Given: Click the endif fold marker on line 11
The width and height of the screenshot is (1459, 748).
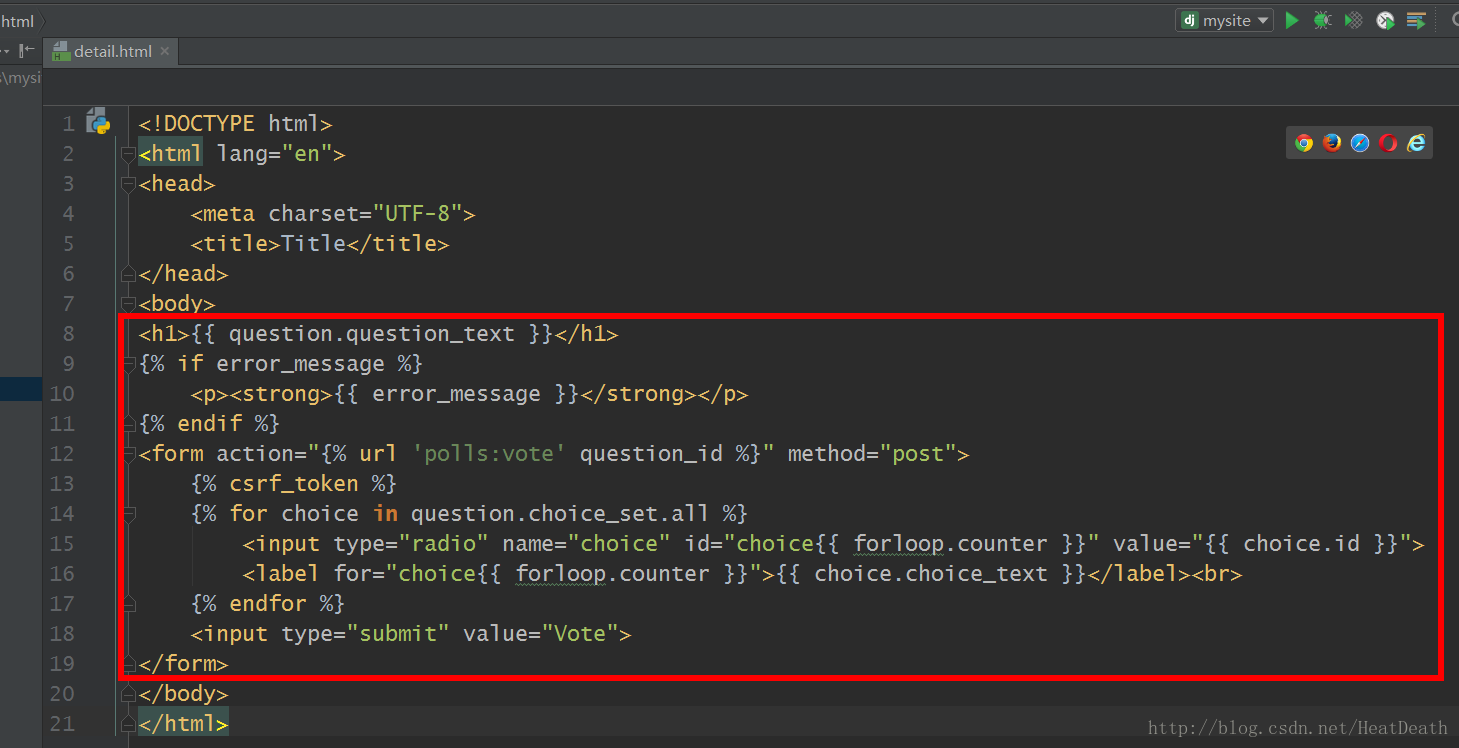Looking at the screenshot, I should tap(127, 424).
